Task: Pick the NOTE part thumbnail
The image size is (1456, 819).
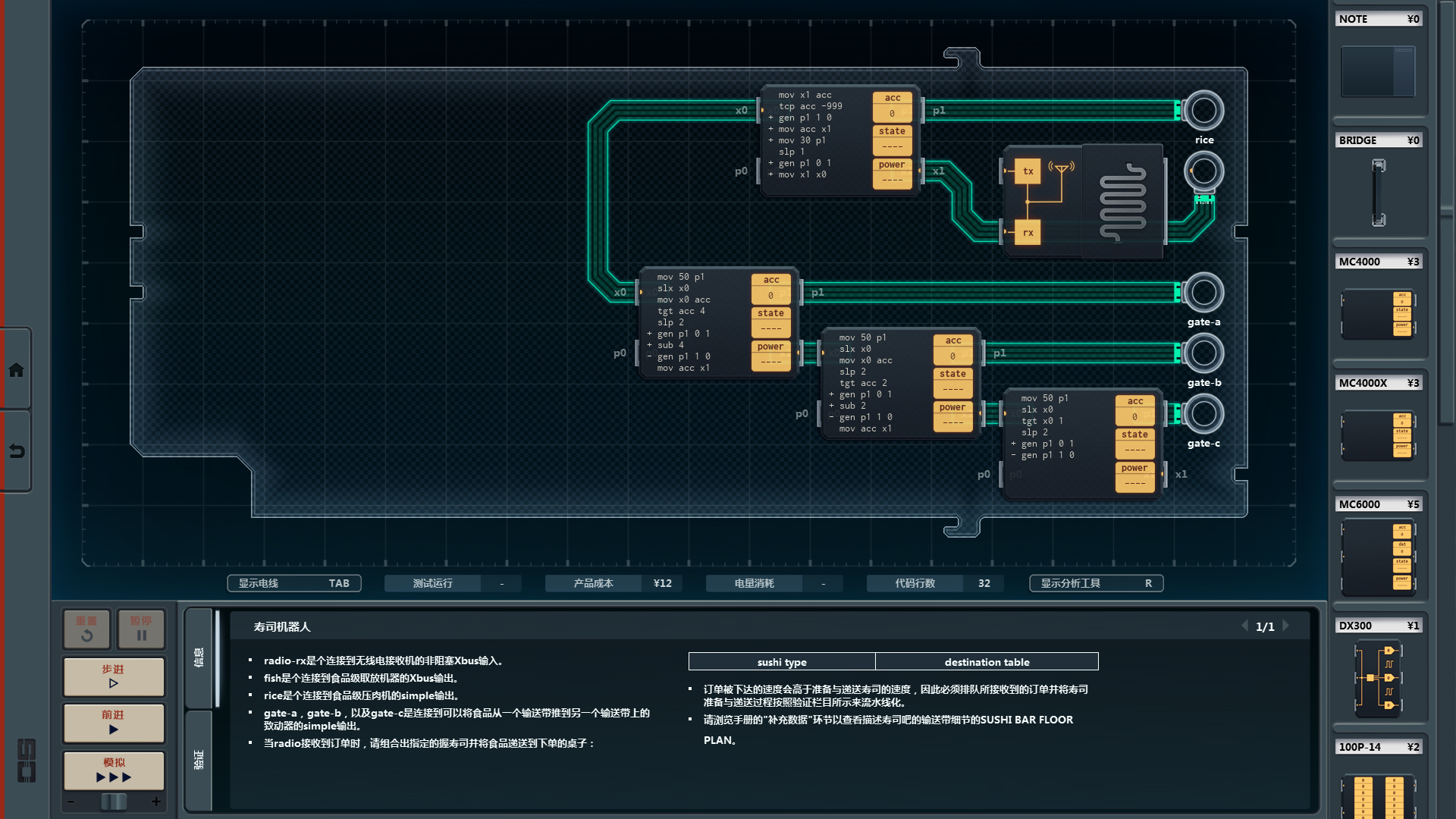Action: [x=1378, y=71]
